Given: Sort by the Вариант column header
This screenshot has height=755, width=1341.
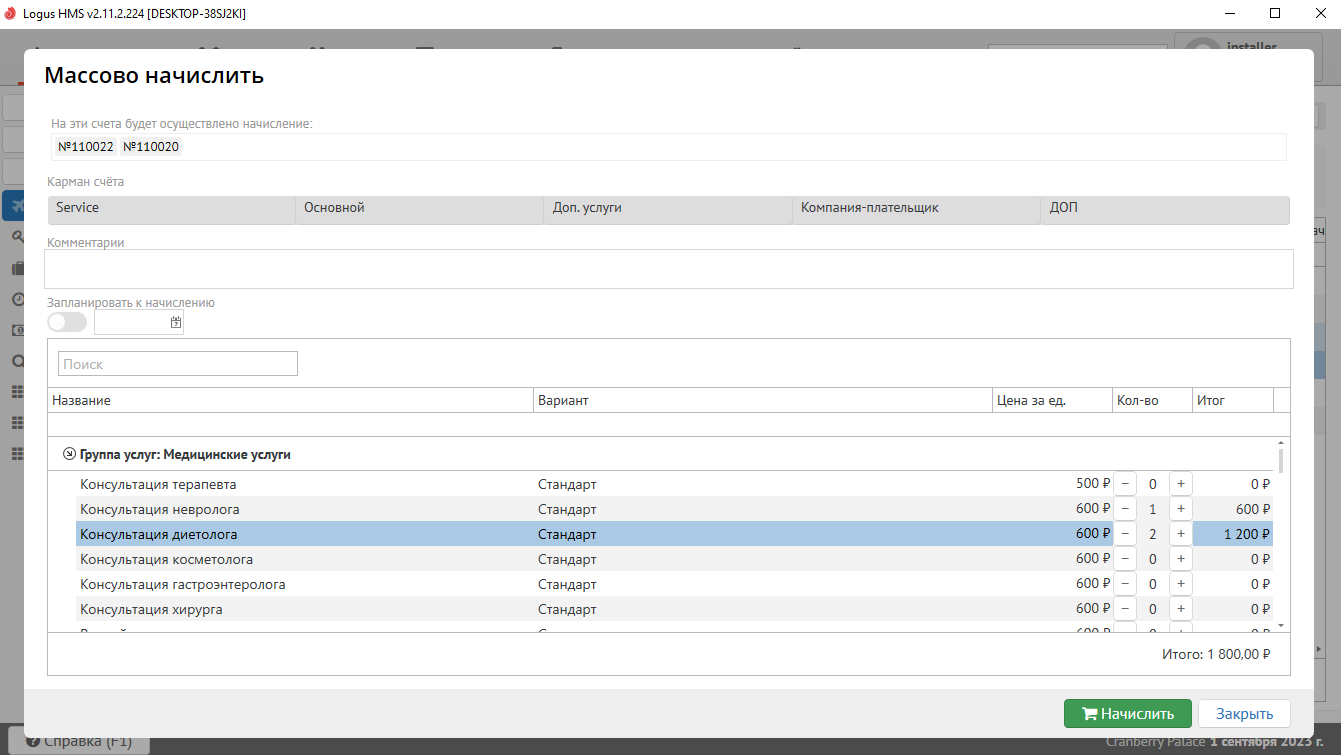Looking at the screenshot, I should (763, 400).
